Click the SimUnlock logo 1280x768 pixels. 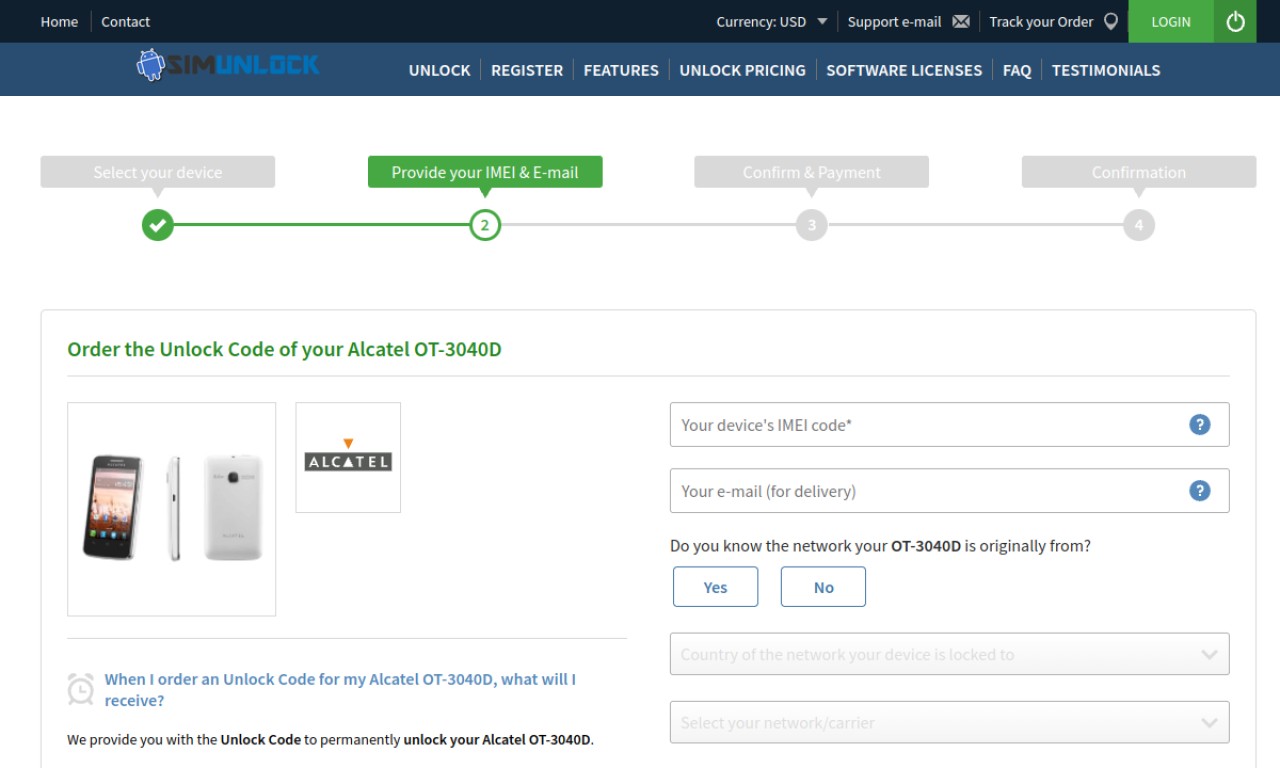pyautogui.click(x=228, y=66)
